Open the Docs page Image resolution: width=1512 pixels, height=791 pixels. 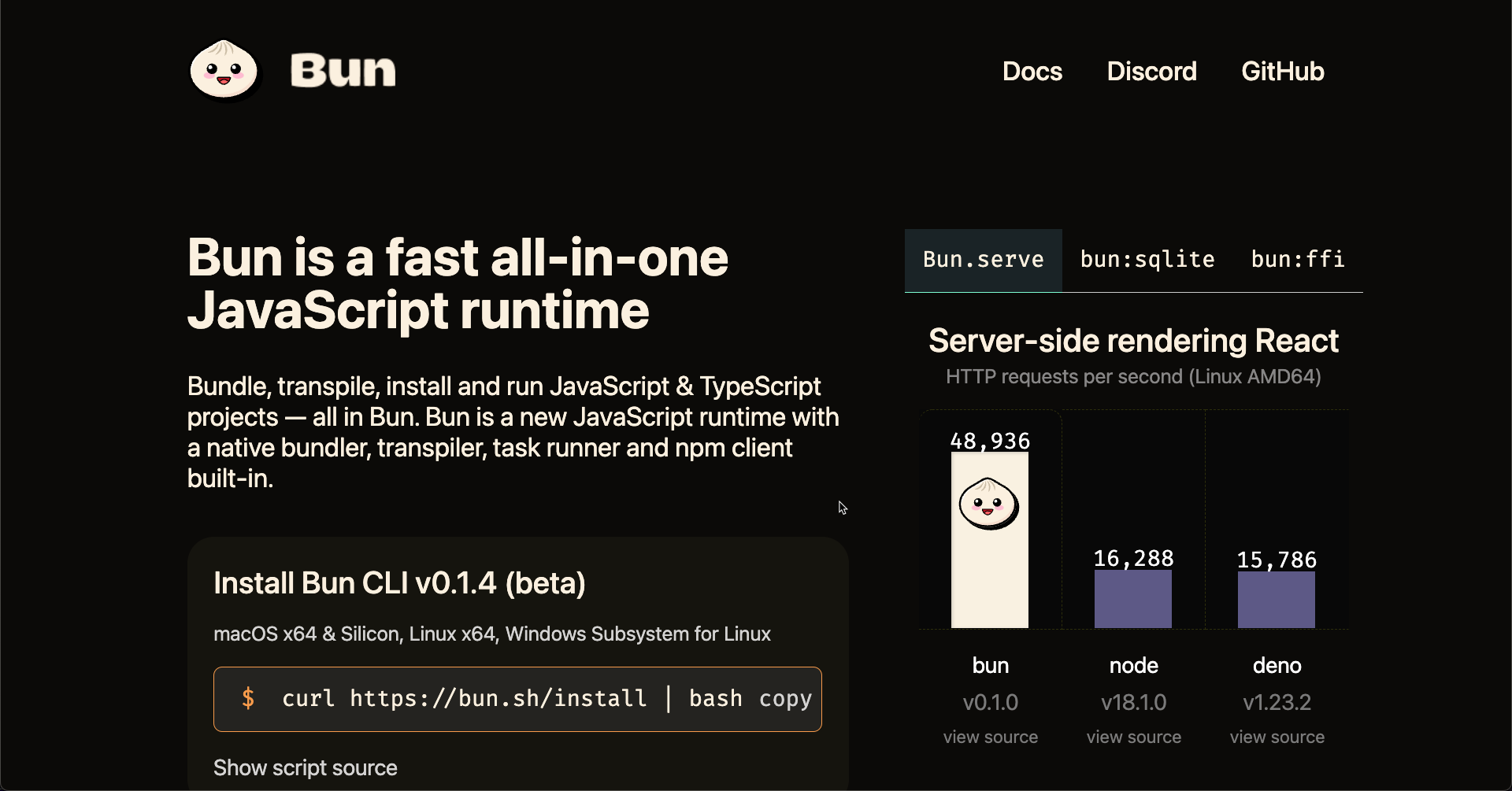[x=1032, y=72]
